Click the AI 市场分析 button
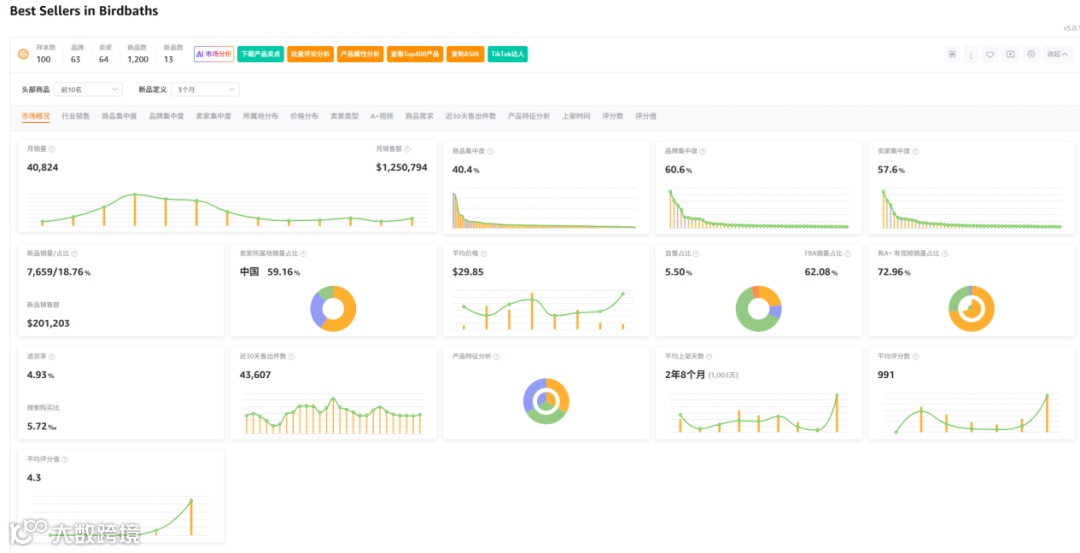This screenshot has height=553, width=1080. [x=214, y=54]
